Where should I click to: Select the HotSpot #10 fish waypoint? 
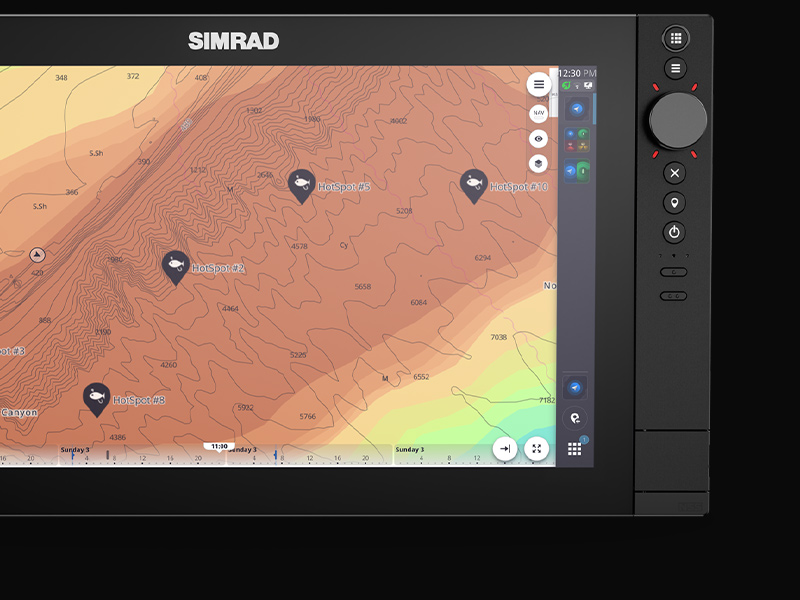point(474,184)
